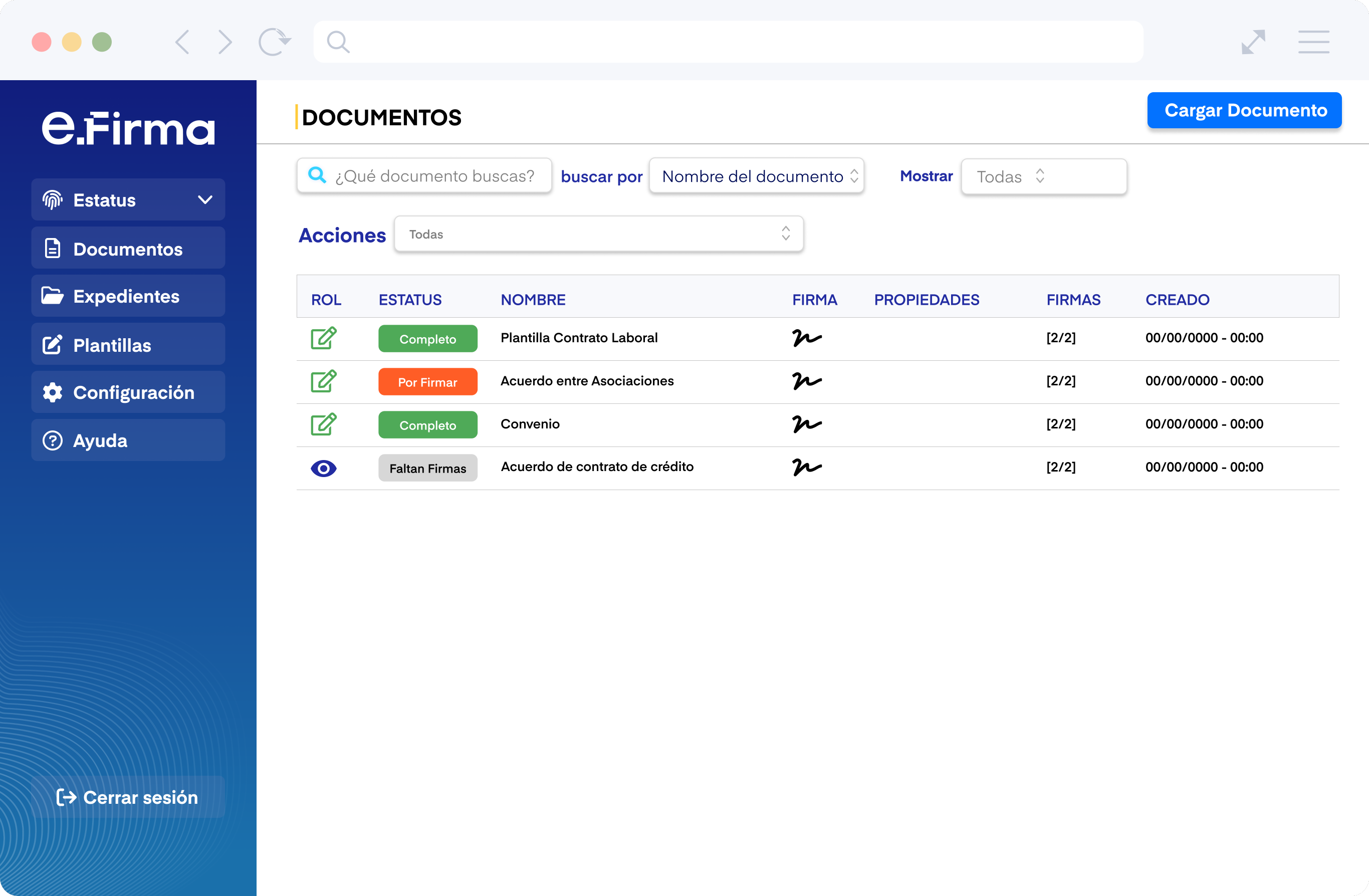
Task: Open document Acuerdo entre Asociaciones
Action: click(587, 381)
